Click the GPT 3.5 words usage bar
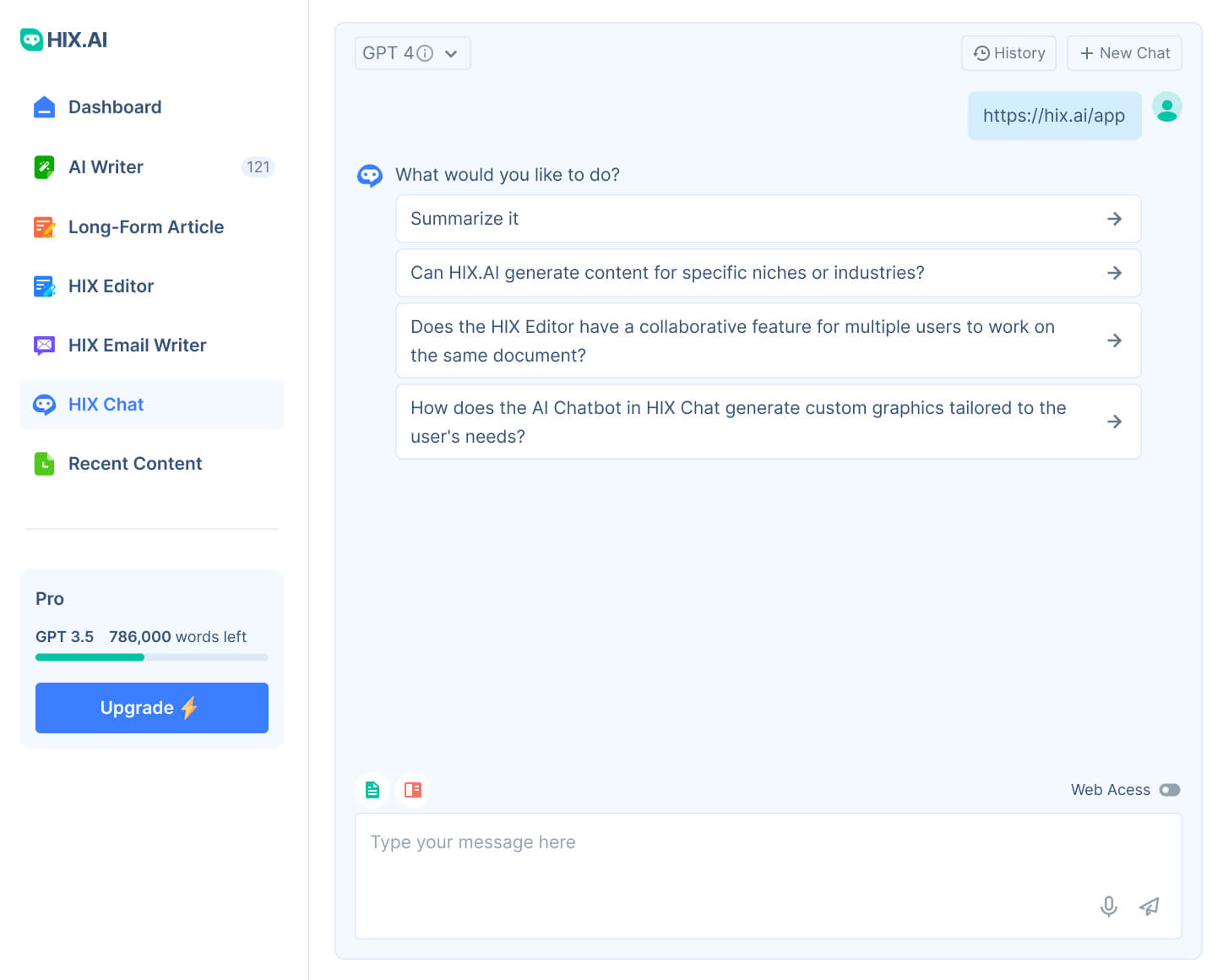 tap(152, 657)
